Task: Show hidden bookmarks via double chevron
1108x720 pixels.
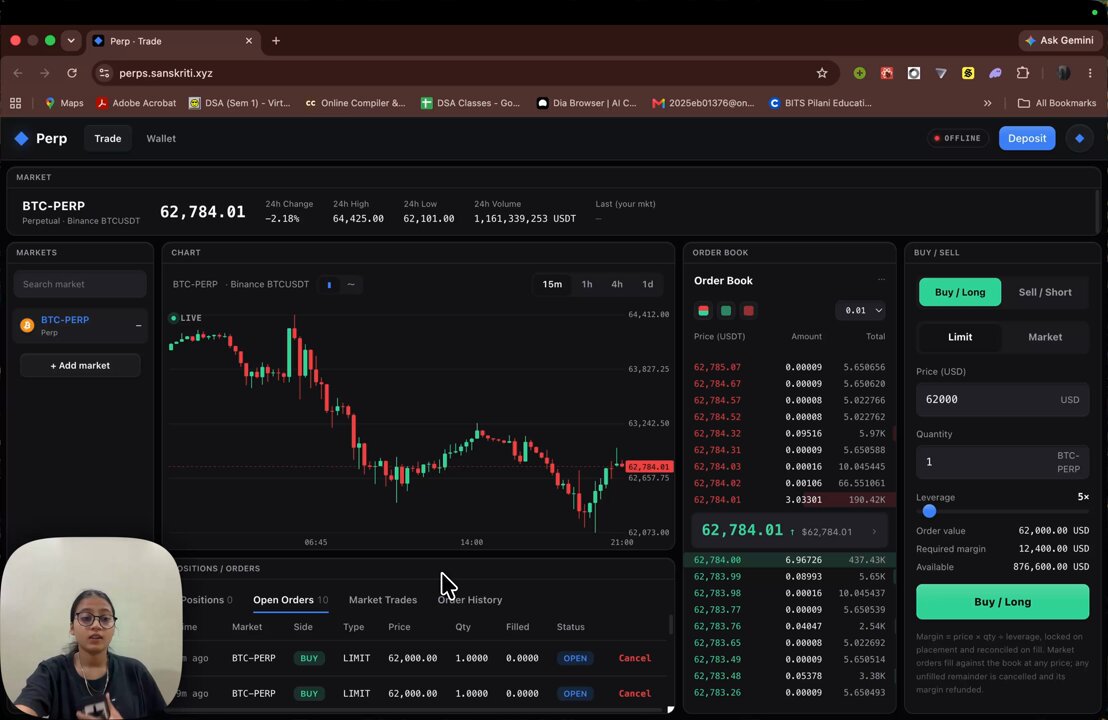Action: 987,103
